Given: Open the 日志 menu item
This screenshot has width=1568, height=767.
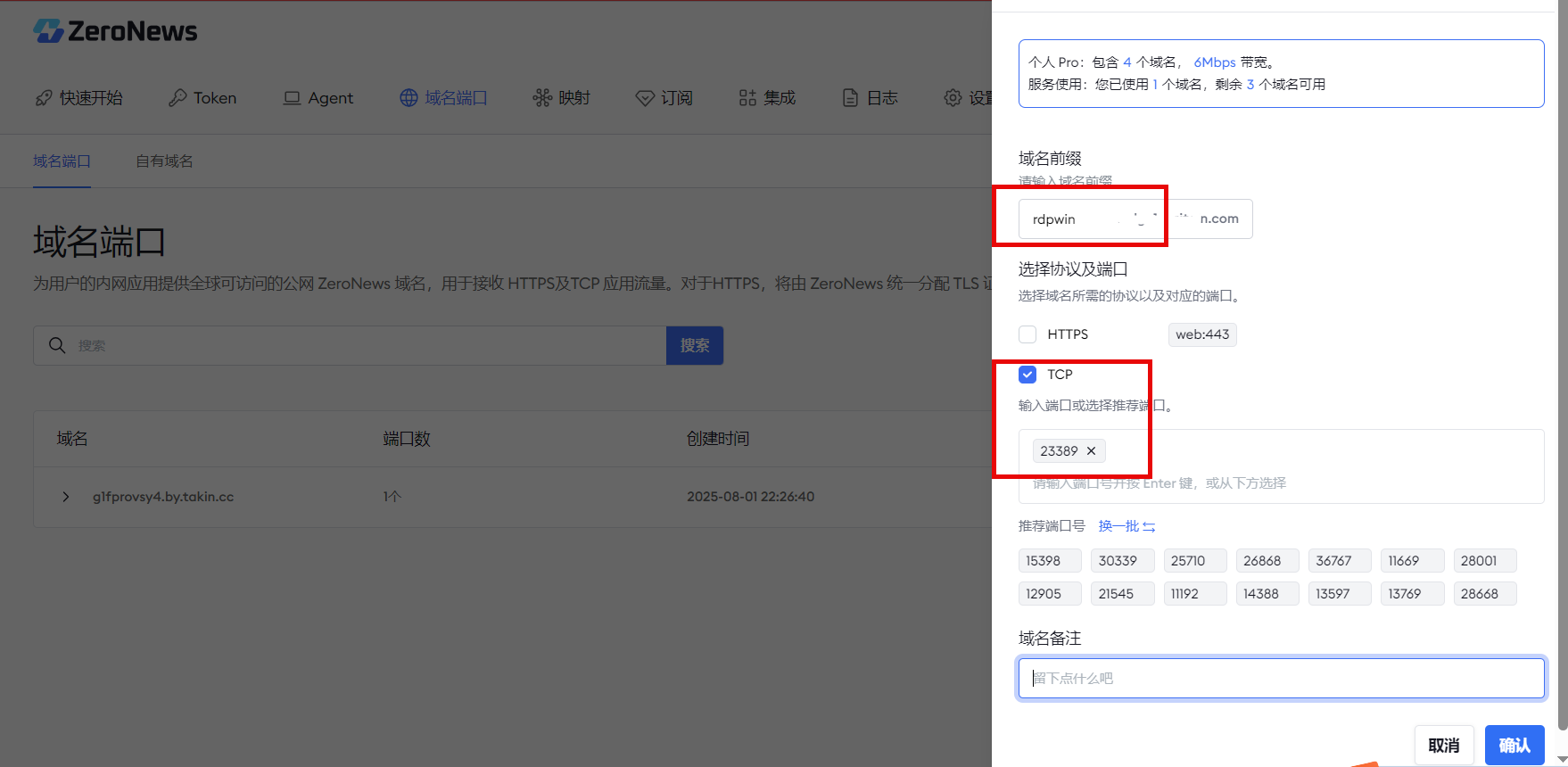Looking at the screenshot, I should pyautogui.click(x=870, y=98).
